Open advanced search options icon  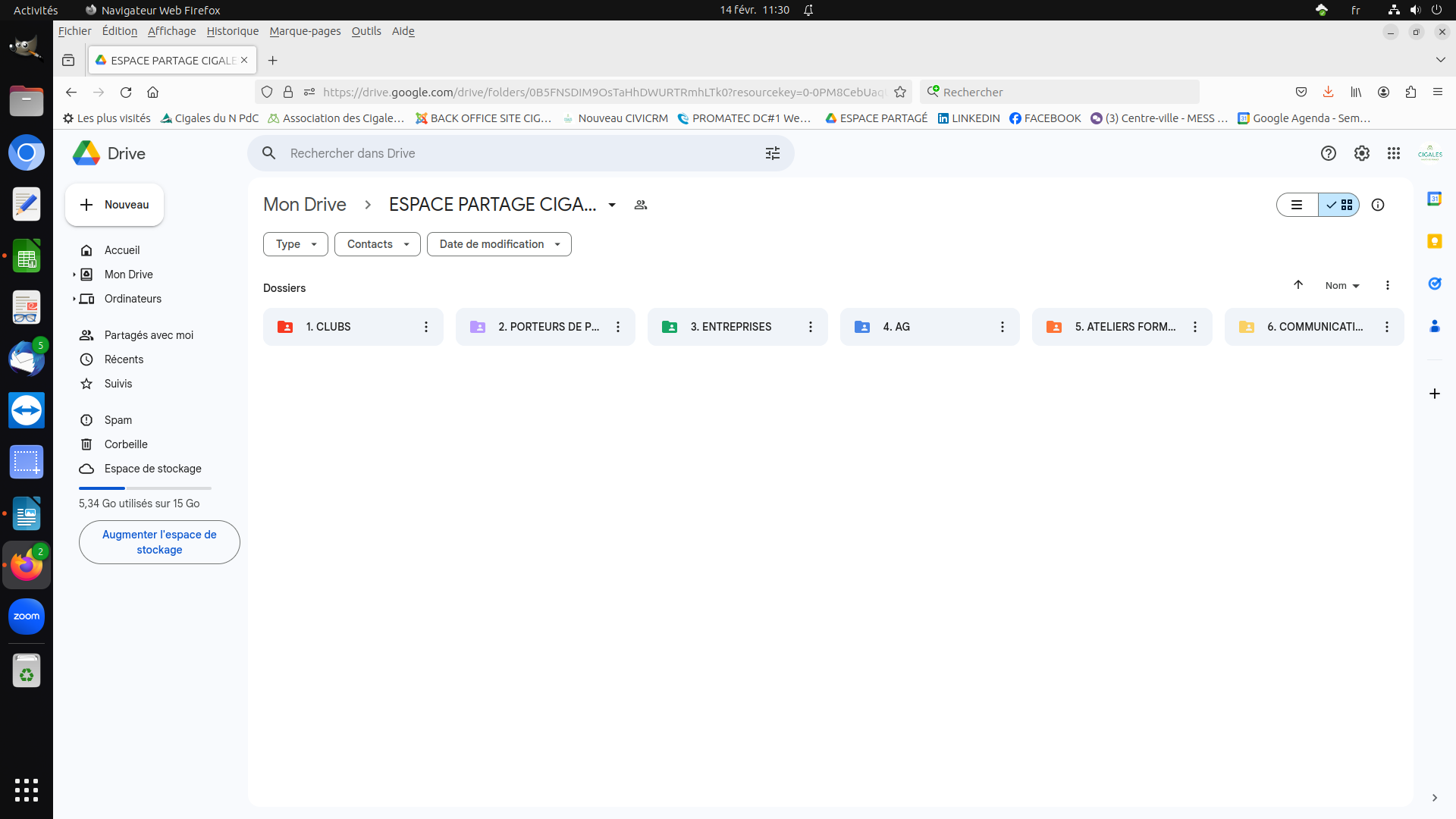[772, 153]
